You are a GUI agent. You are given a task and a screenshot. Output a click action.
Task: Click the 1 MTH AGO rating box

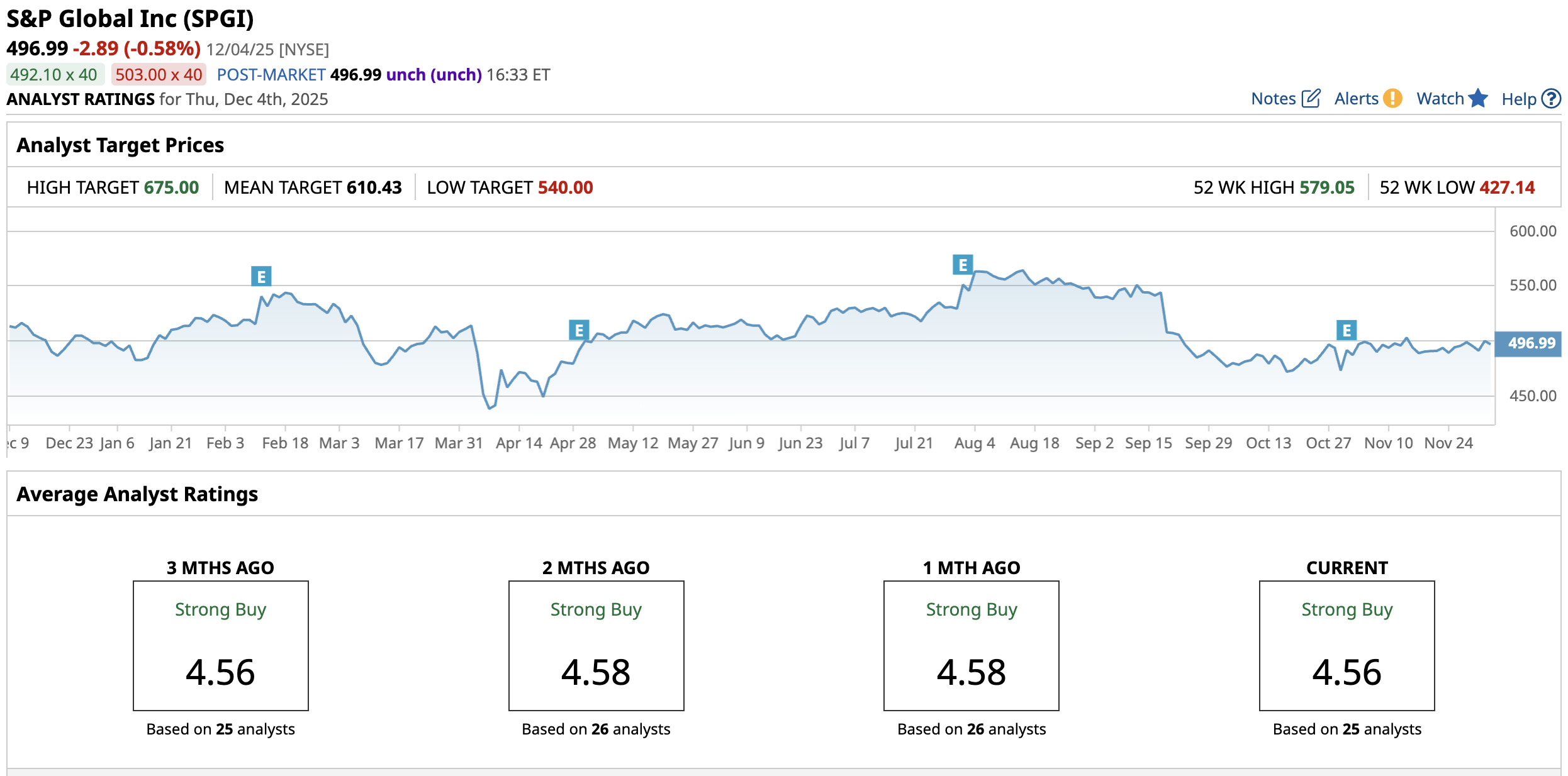coord(971,645)
